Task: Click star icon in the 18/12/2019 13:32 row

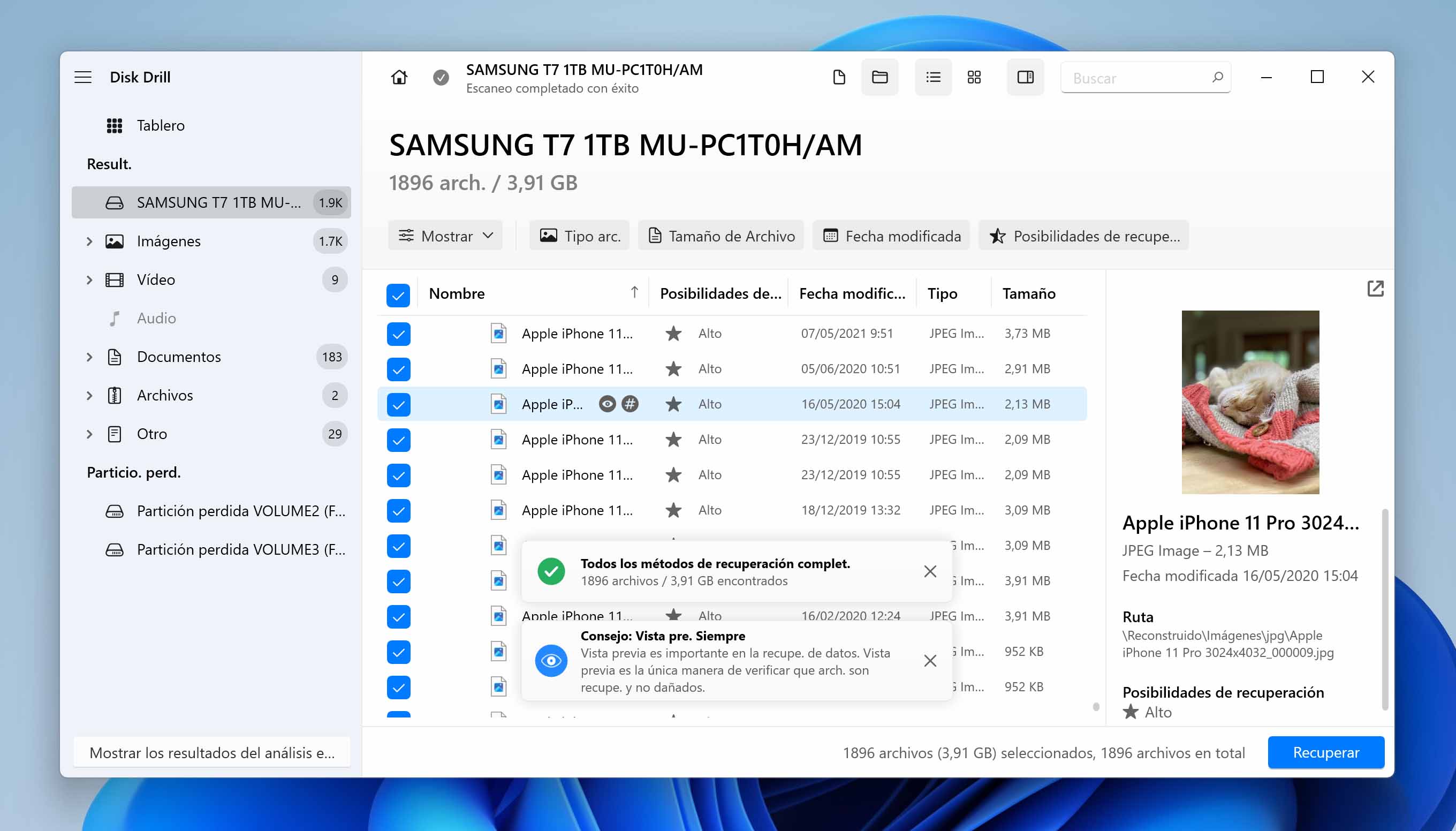Action: coord(673,510)
